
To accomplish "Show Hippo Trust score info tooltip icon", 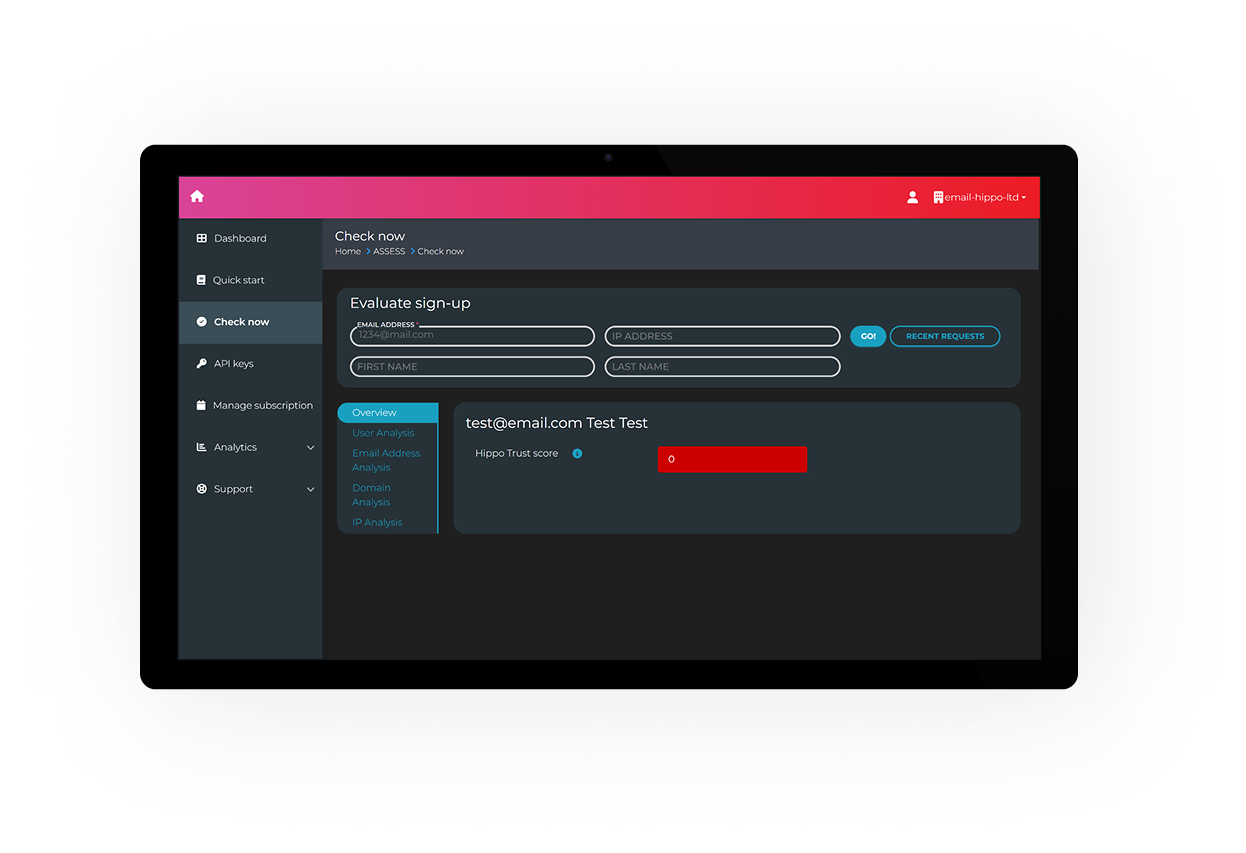I will (577, 453).
